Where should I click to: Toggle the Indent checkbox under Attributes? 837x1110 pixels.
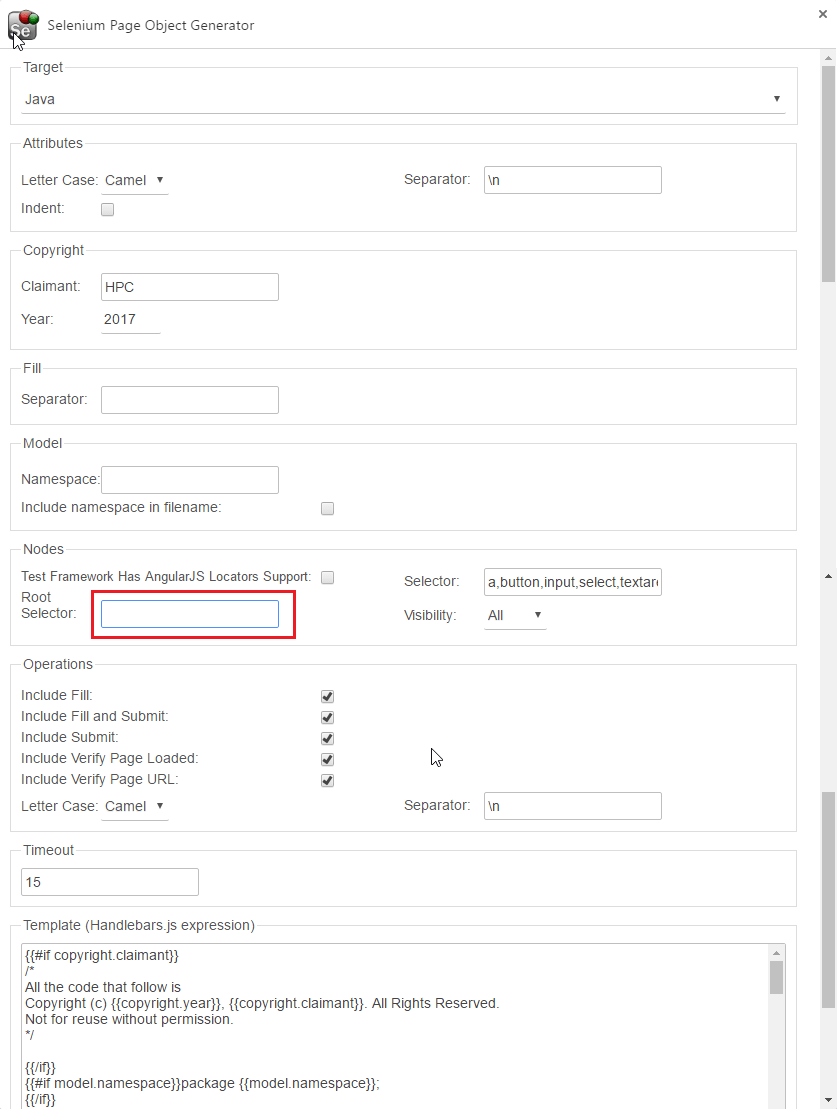(x=107, y=209)
